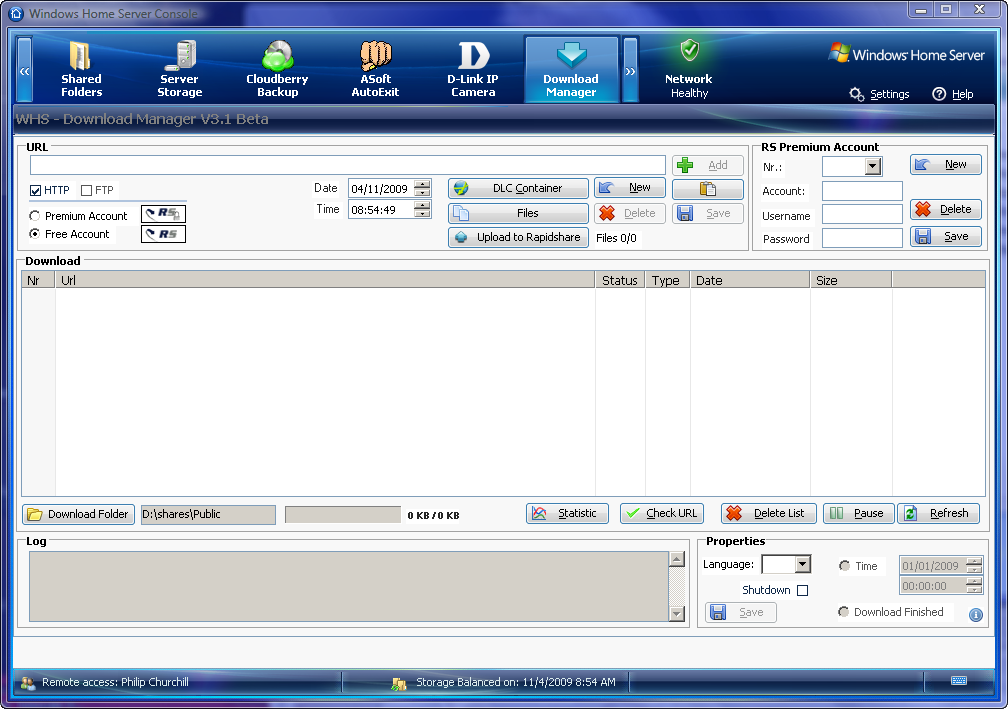Pause the downloads
The height and width of the screenshot is (709, 1008).
859,514
